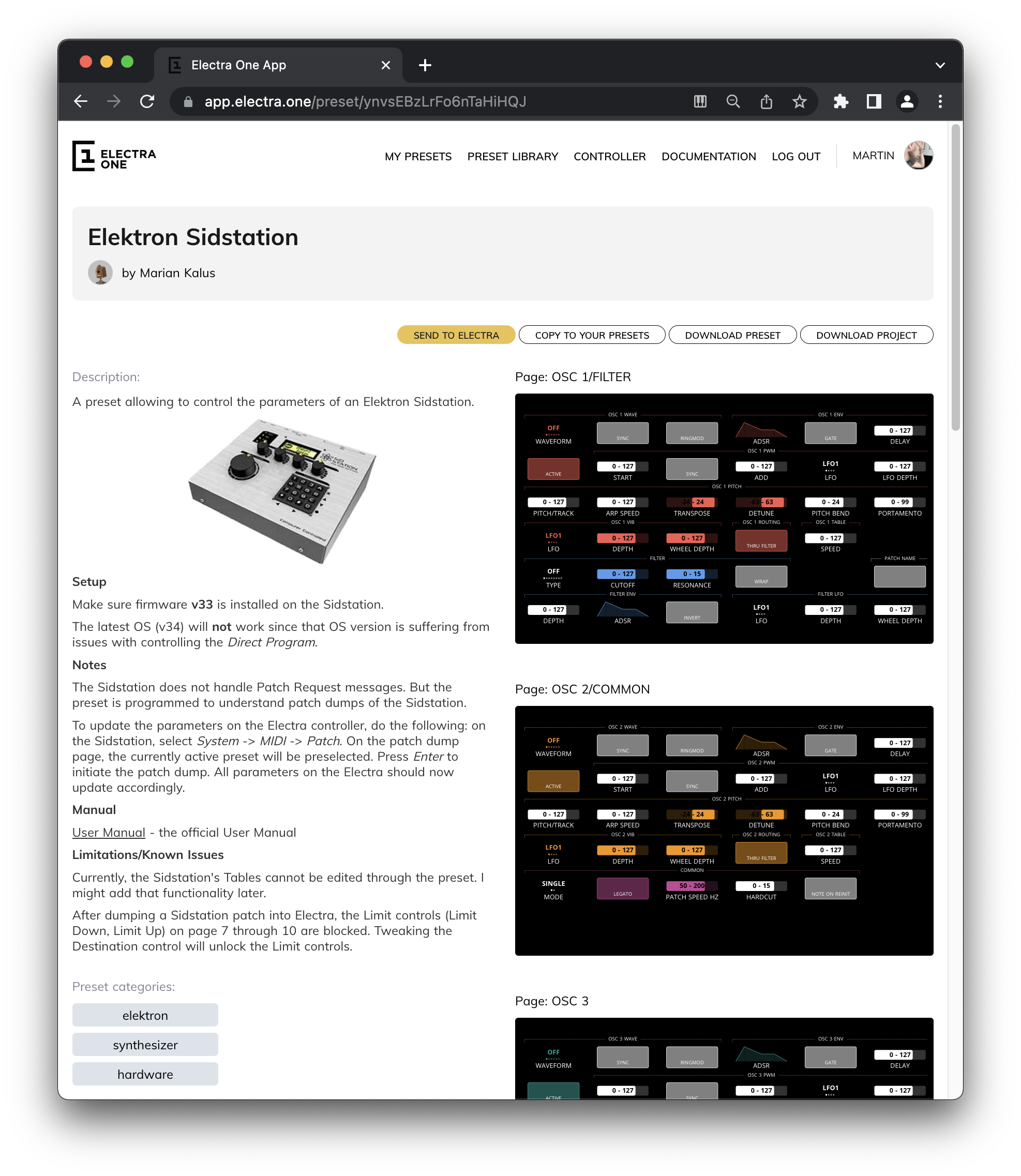Expand the tab search chevron

pyautogui.click(x=939, y=65)
